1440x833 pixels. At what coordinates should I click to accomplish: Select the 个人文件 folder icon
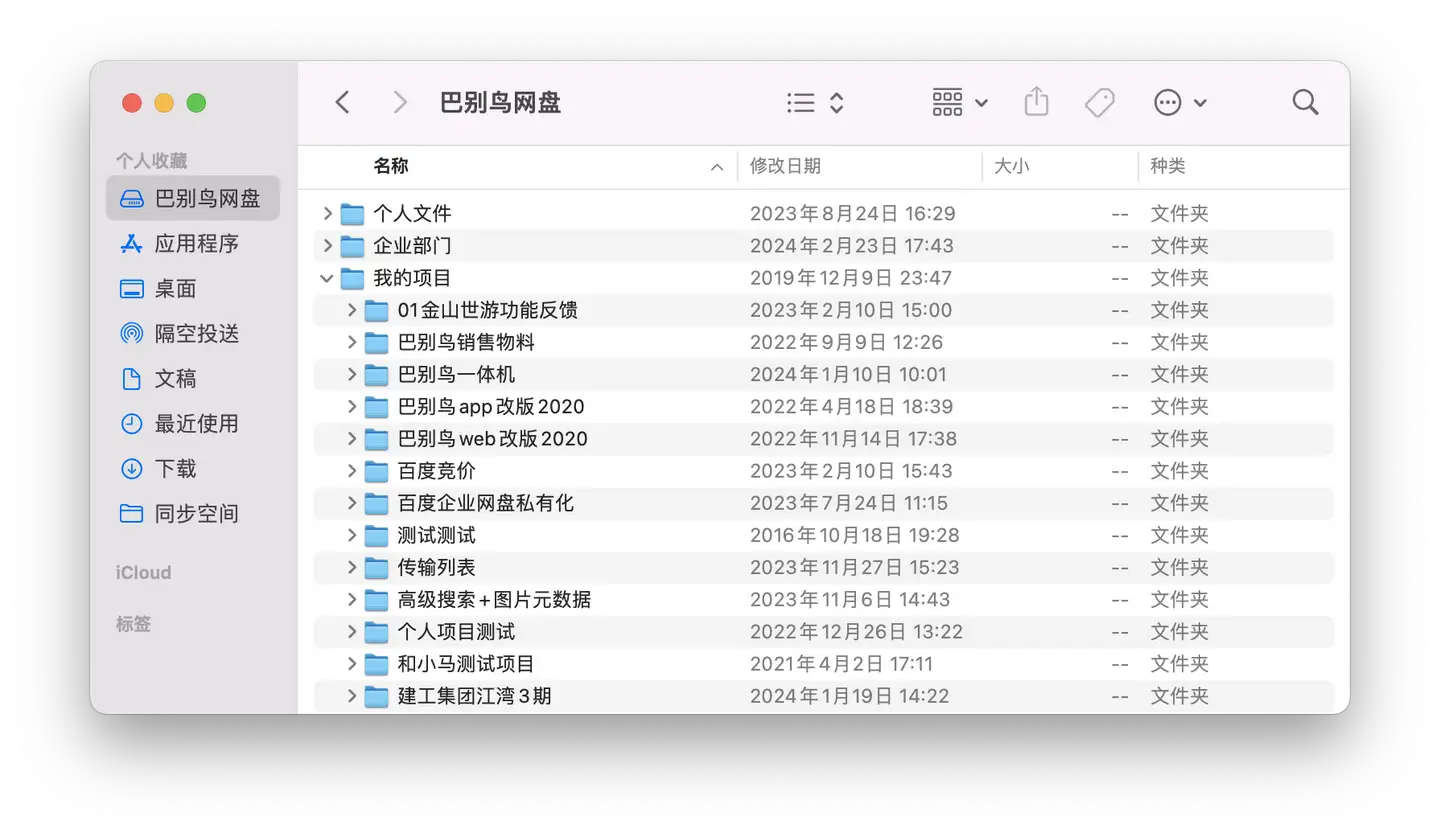click(x=352, y=214)
